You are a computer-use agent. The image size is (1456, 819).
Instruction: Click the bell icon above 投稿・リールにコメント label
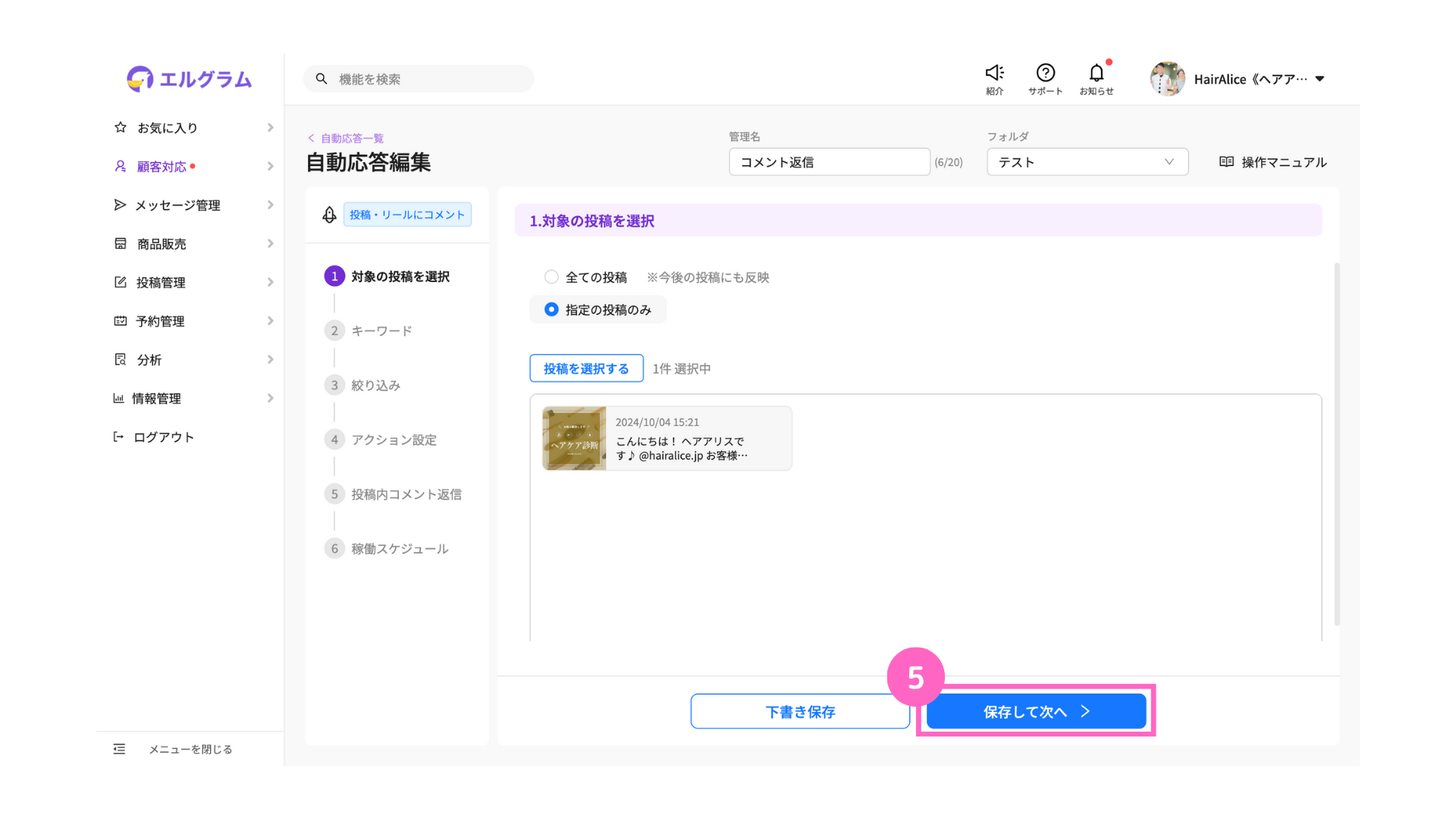(328, 214)
